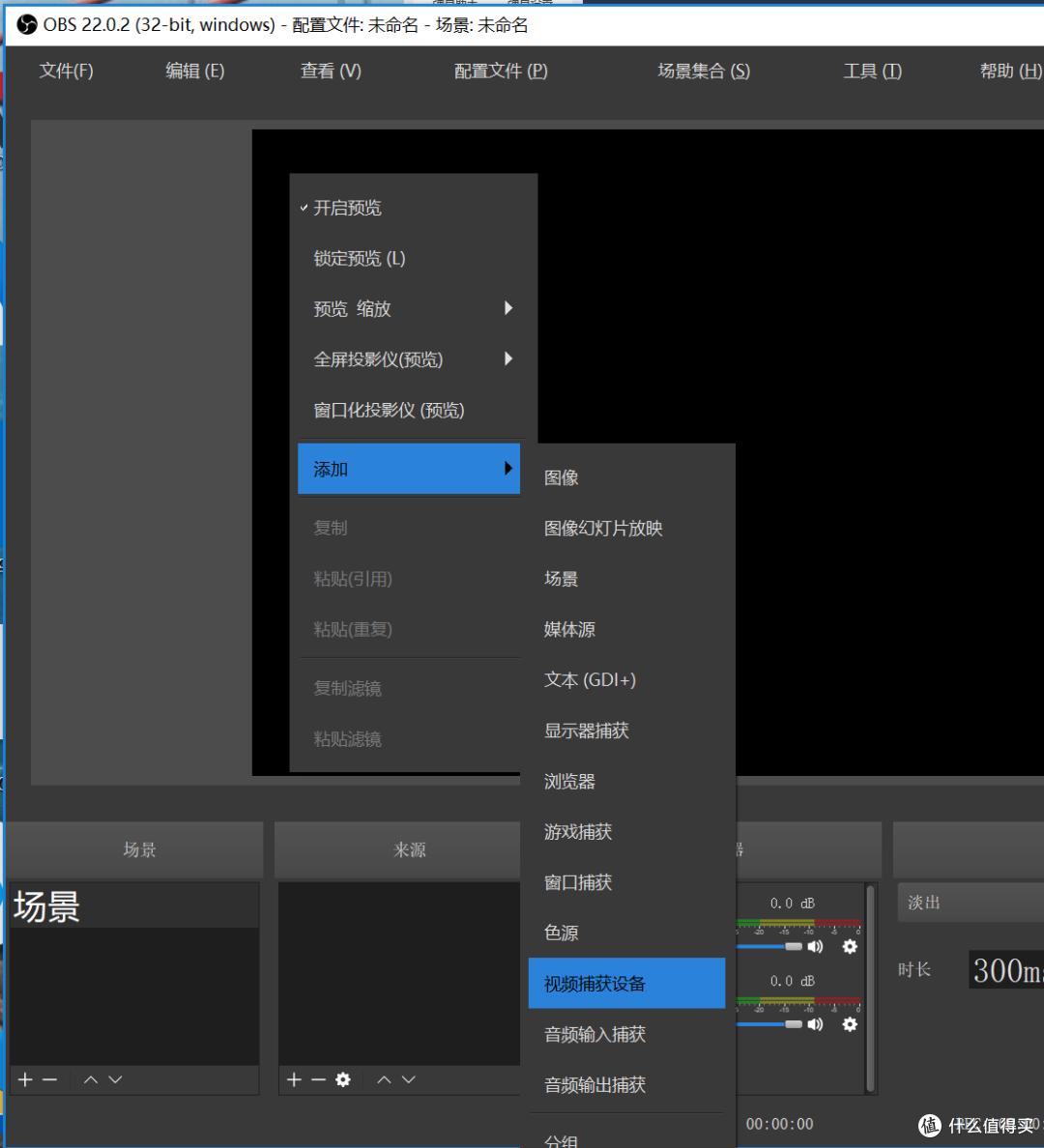
Task: Move scene down with arrow icon
Action: (116, 1079)
